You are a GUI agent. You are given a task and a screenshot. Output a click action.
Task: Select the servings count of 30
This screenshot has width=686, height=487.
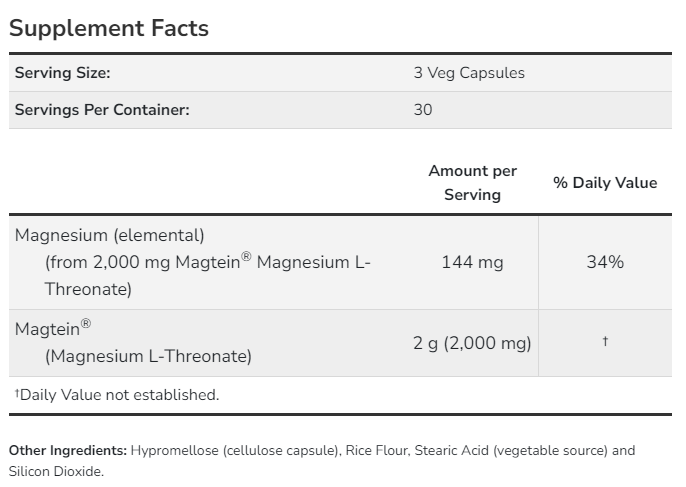[423, 110]
